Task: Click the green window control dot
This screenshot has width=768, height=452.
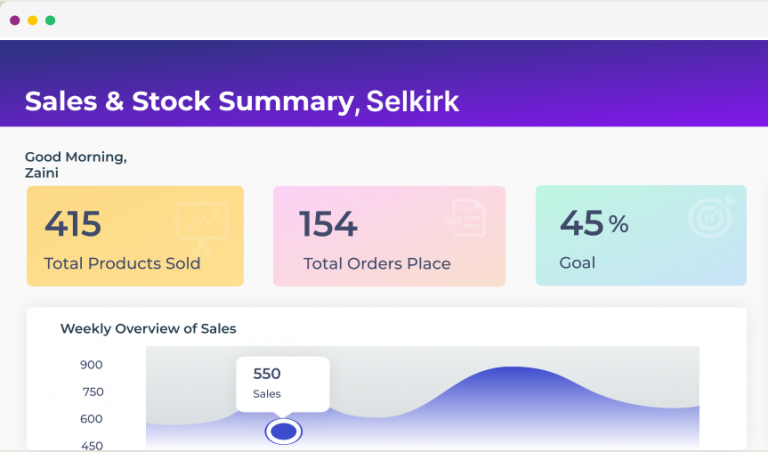Action: [x=50, y=20]
